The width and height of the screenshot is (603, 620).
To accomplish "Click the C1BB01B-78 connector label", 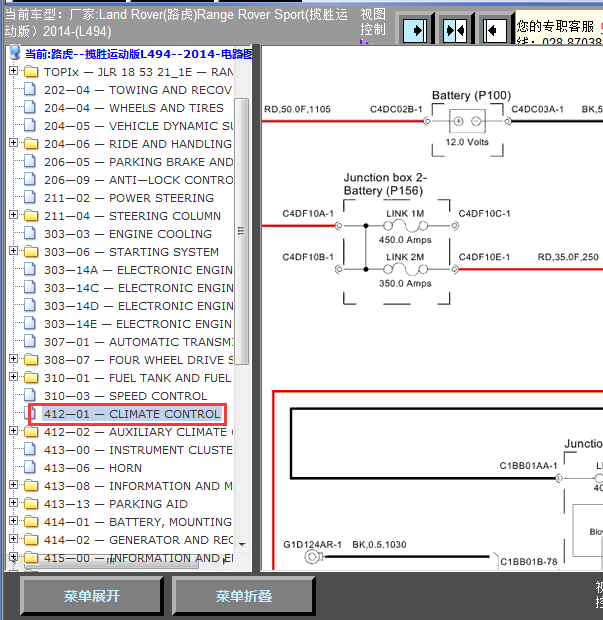I will coord(529,562).
